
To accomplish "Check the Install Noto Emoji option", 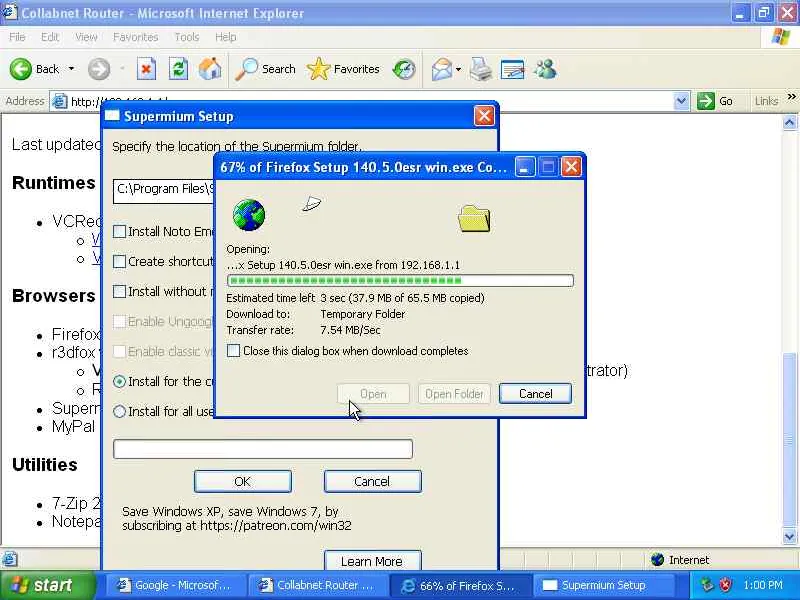I will pos(119,232).
